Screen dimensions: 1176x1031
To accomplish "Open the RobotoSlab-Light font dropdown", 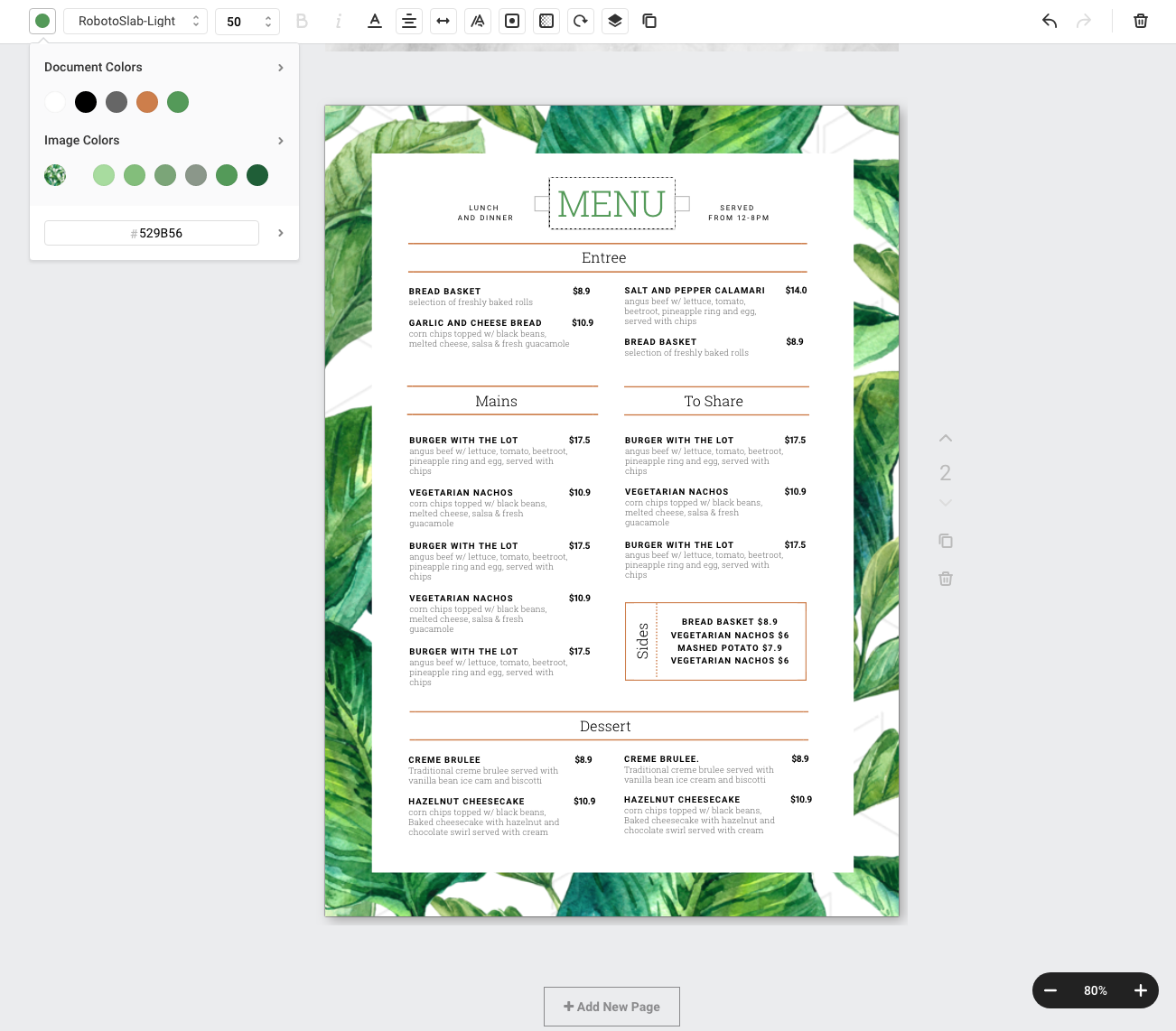I will tap(135, 21).
